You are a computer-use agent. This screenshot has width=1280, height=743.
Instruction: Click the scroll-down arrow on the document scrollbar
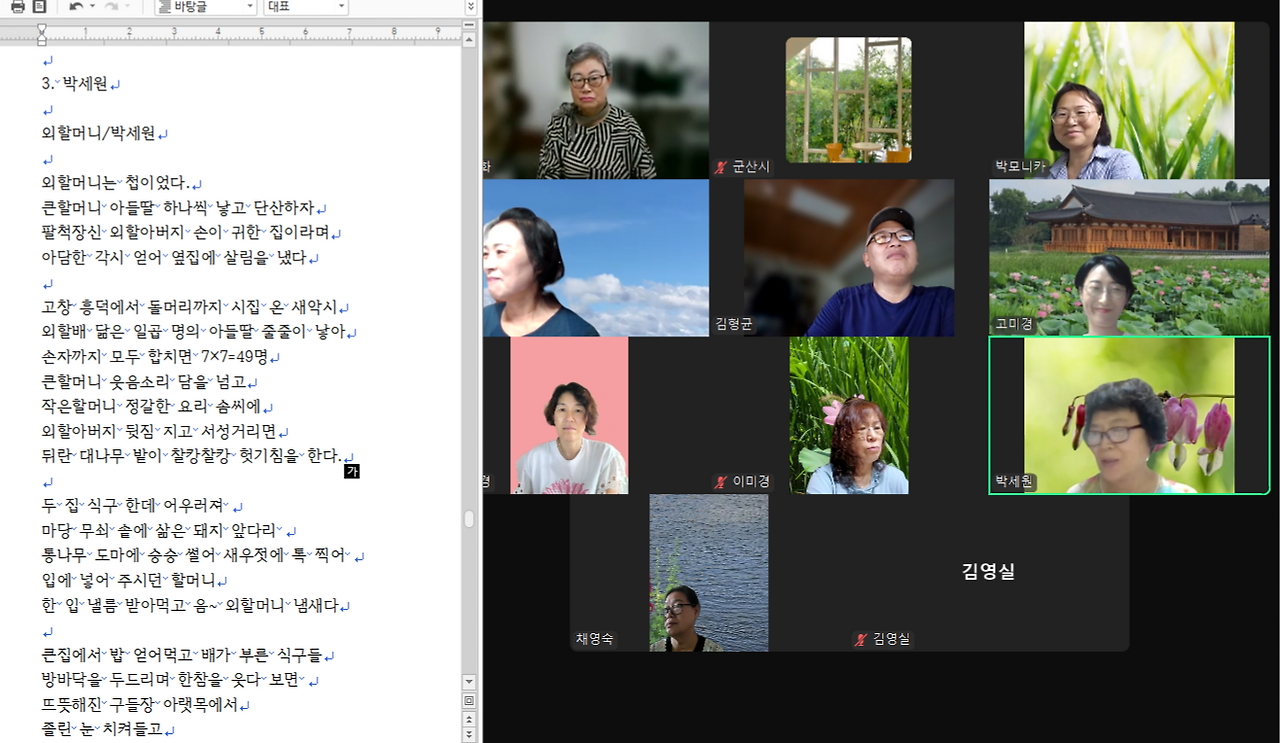tap(468, 681)
